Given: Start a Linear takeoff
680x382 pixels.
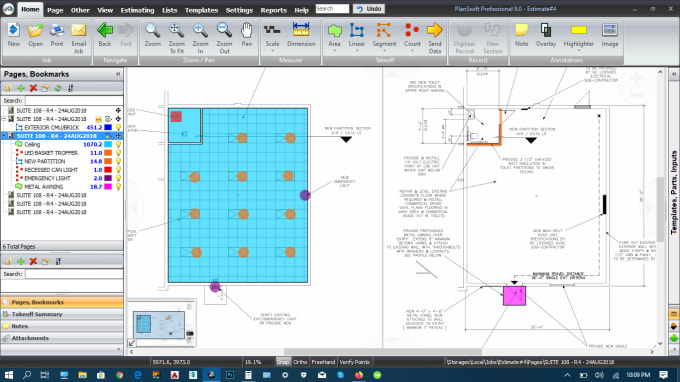Looking at the screenshot, I should [x=356, y=35].
